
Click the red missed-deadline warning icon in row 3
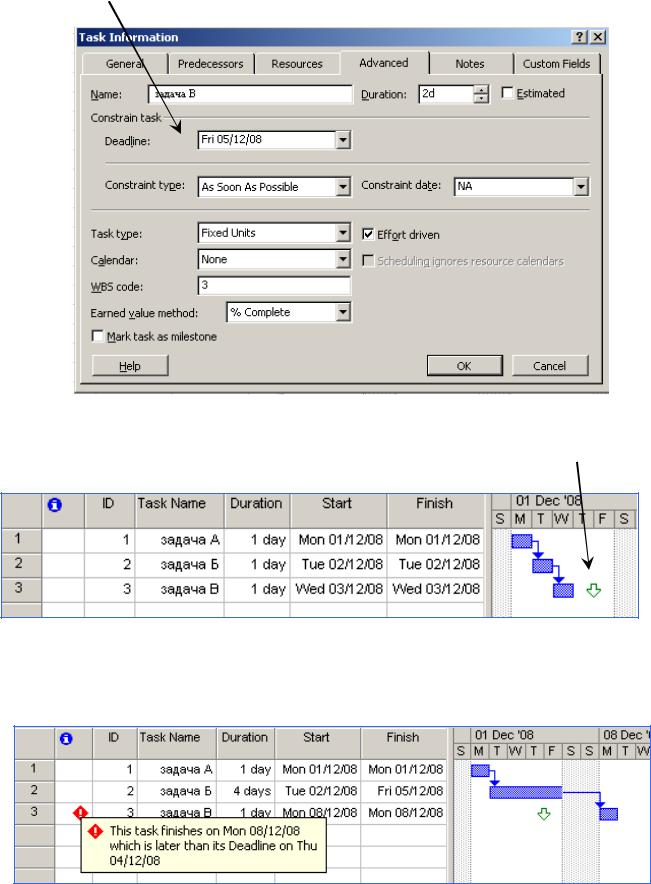pyautogui.click(x=81, y=812)
